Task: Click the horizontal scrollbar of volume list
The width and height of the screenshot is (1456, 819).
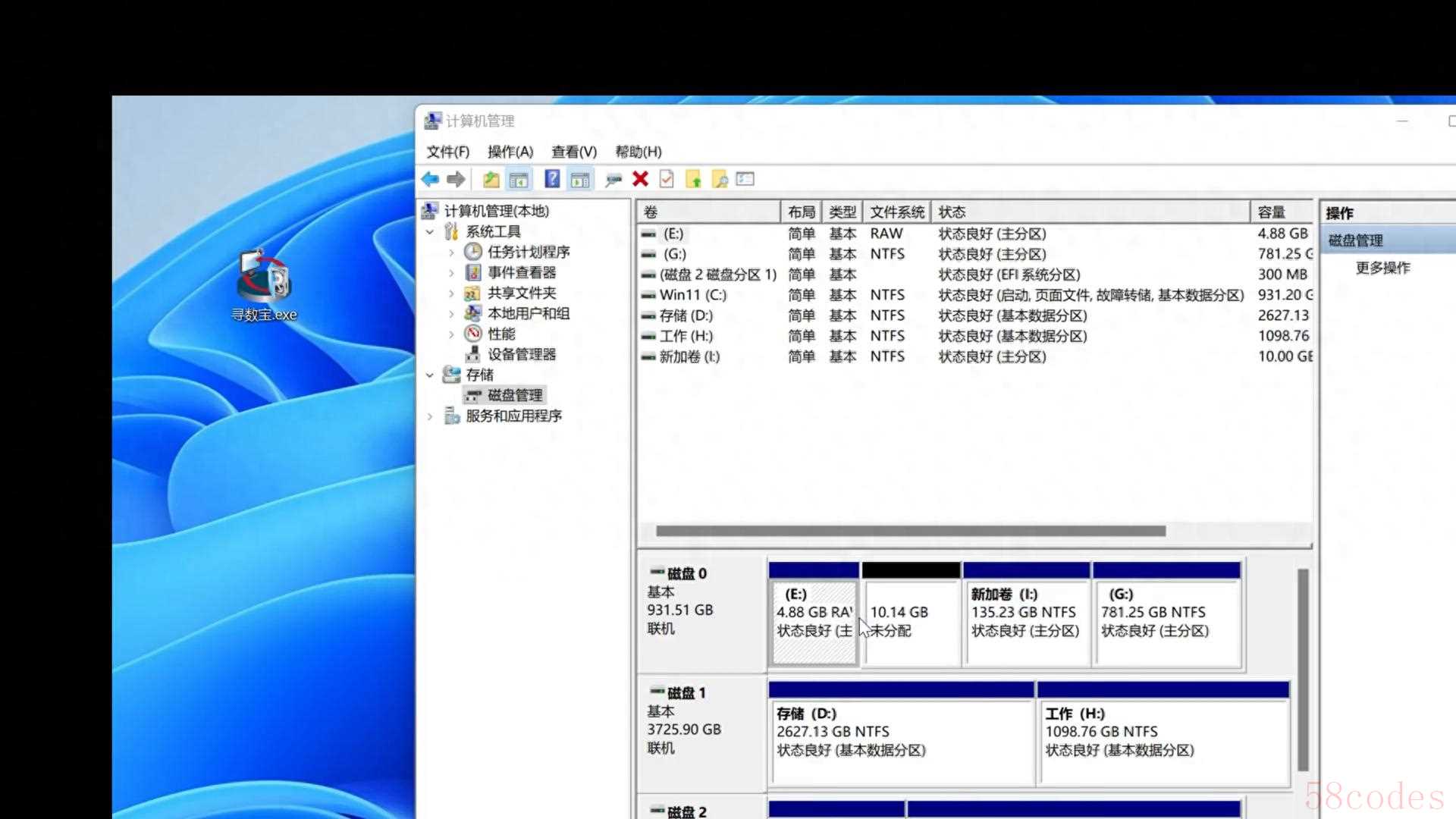Action: click(910, 531)
